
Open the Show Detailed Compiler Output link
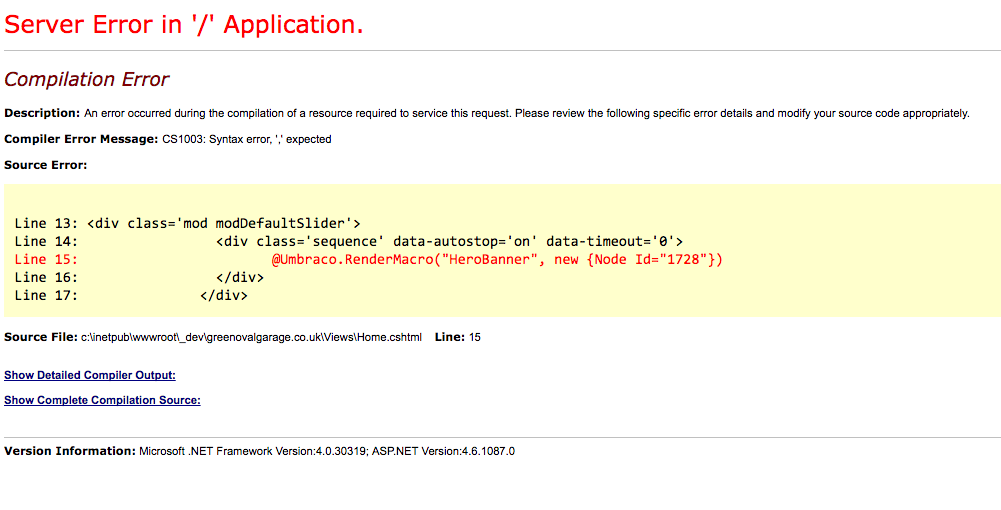click(90, 375)
